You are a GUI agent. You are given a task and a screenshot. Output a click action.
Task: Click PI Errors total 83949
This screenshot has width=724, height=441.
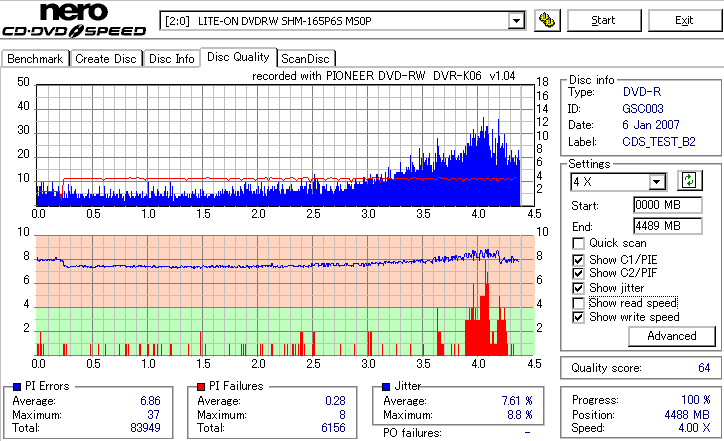(x=145, y=428)
